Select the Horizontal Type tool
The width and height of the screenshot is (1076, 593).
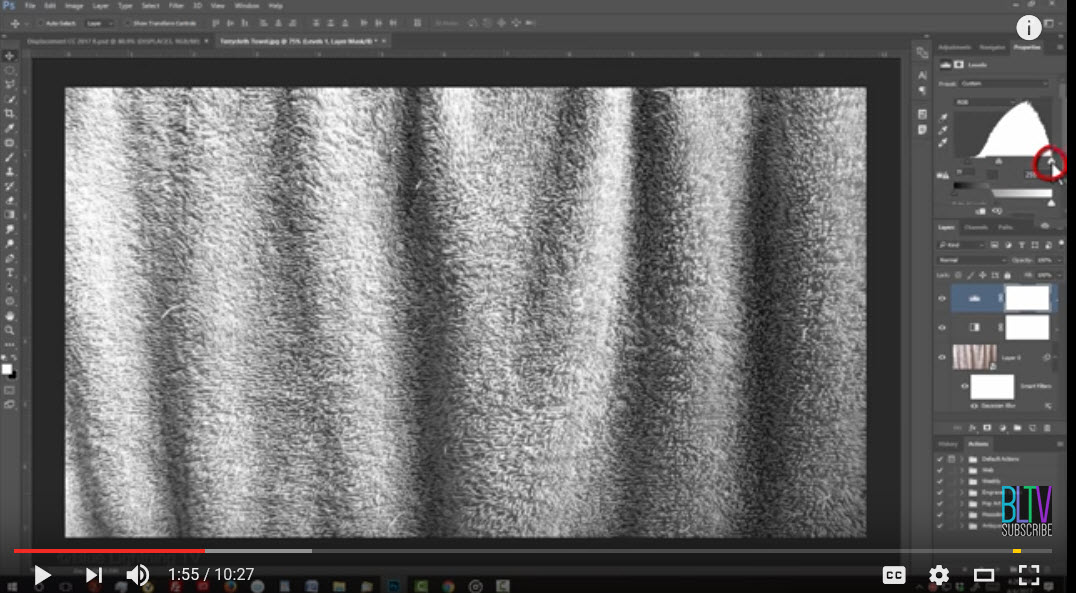click(x=10, y=273)
